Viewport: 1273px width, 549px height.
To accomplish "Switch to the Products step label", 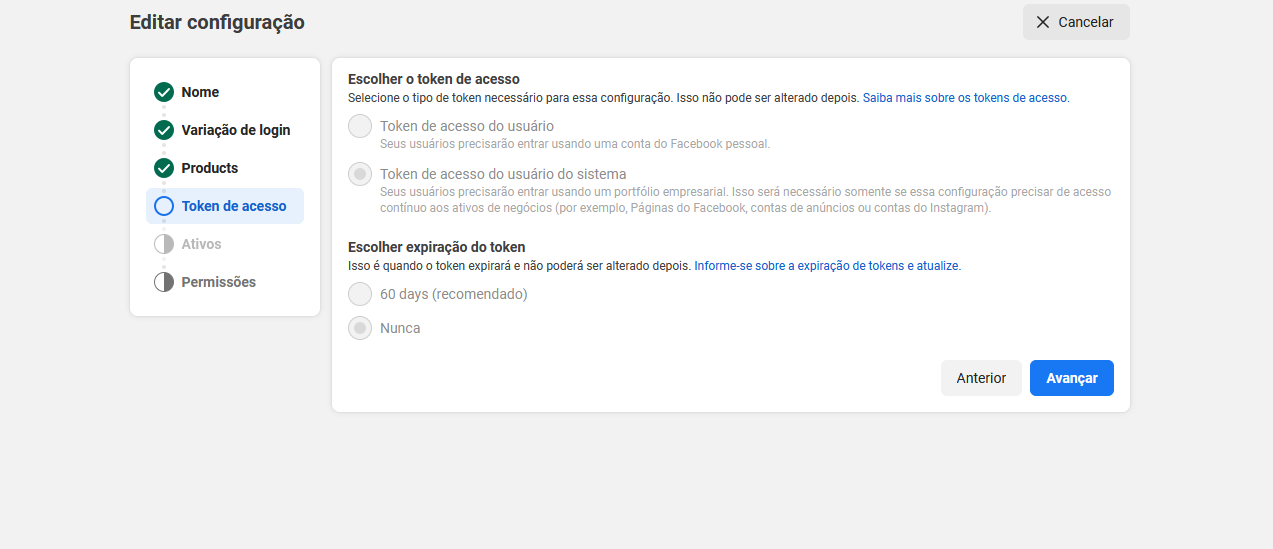I will tap(210, 168).
